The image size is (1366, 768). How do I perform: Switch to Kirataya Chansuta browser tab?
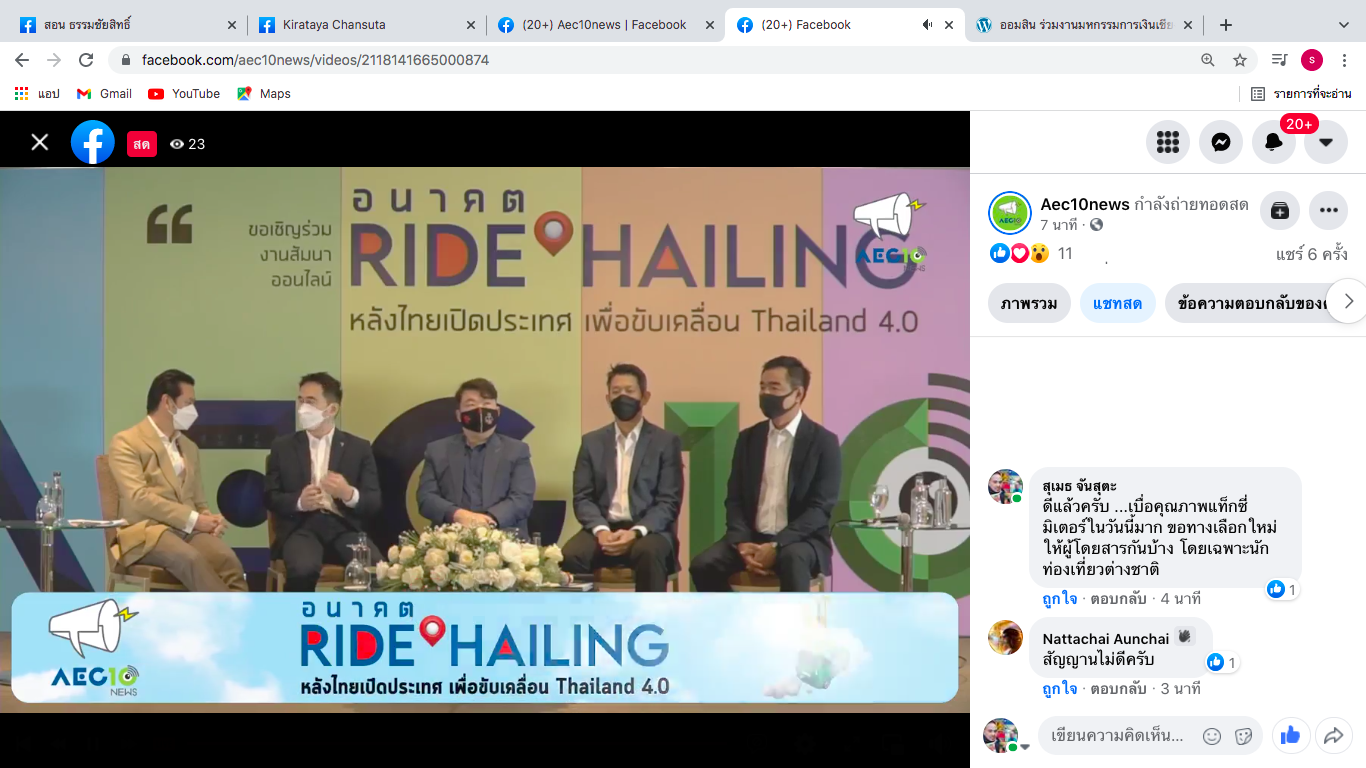(365, 25)
